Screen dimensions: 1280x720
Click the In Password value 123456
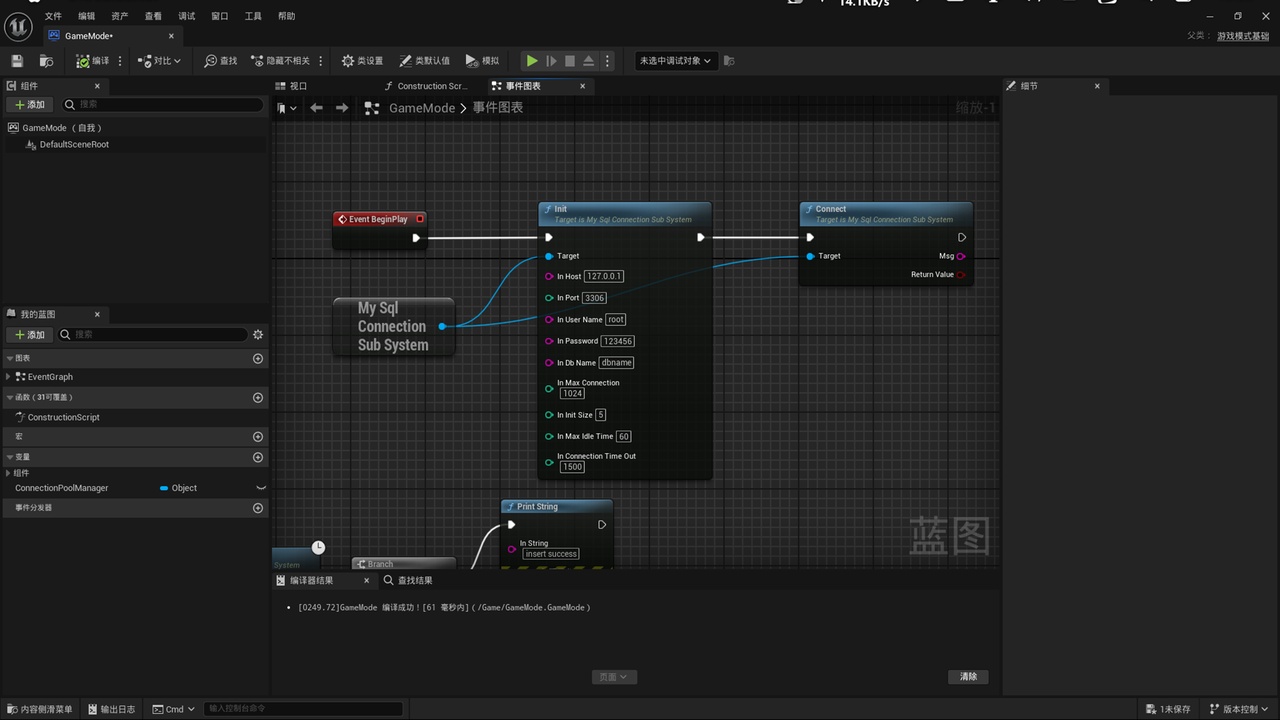(x=618, y=341)
